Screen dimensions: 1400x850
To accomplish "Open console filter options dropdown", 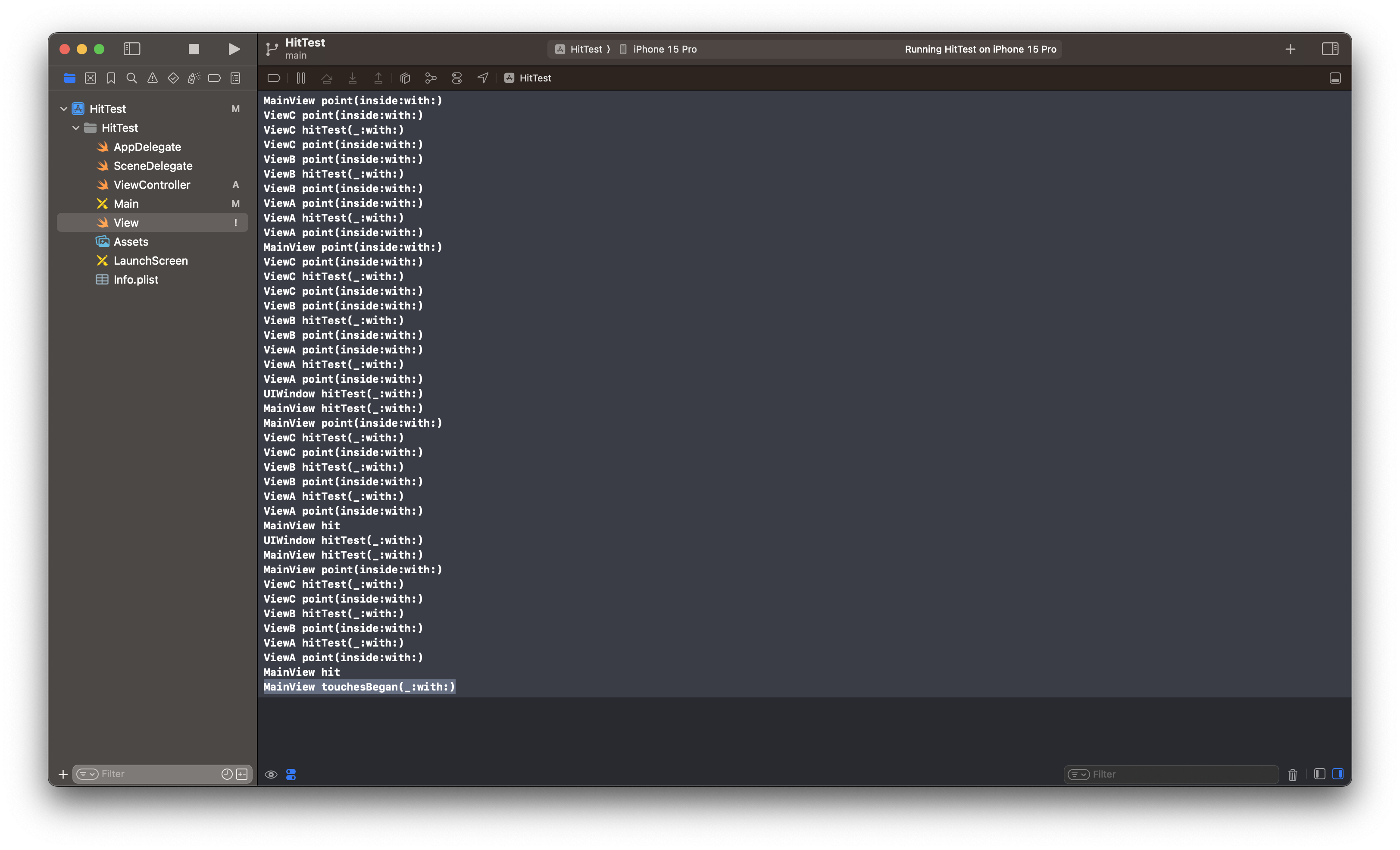I will 1078,774.
